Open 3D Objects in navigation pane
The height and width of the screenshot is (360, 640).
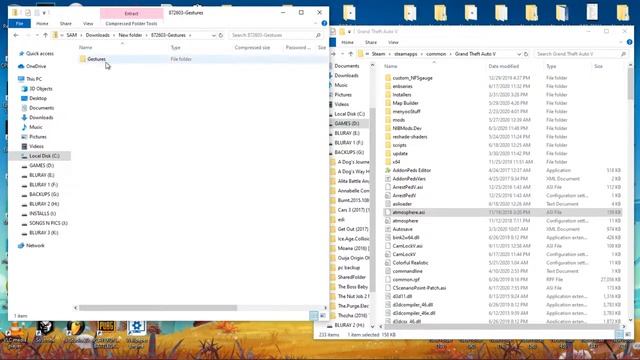[40, 89]
